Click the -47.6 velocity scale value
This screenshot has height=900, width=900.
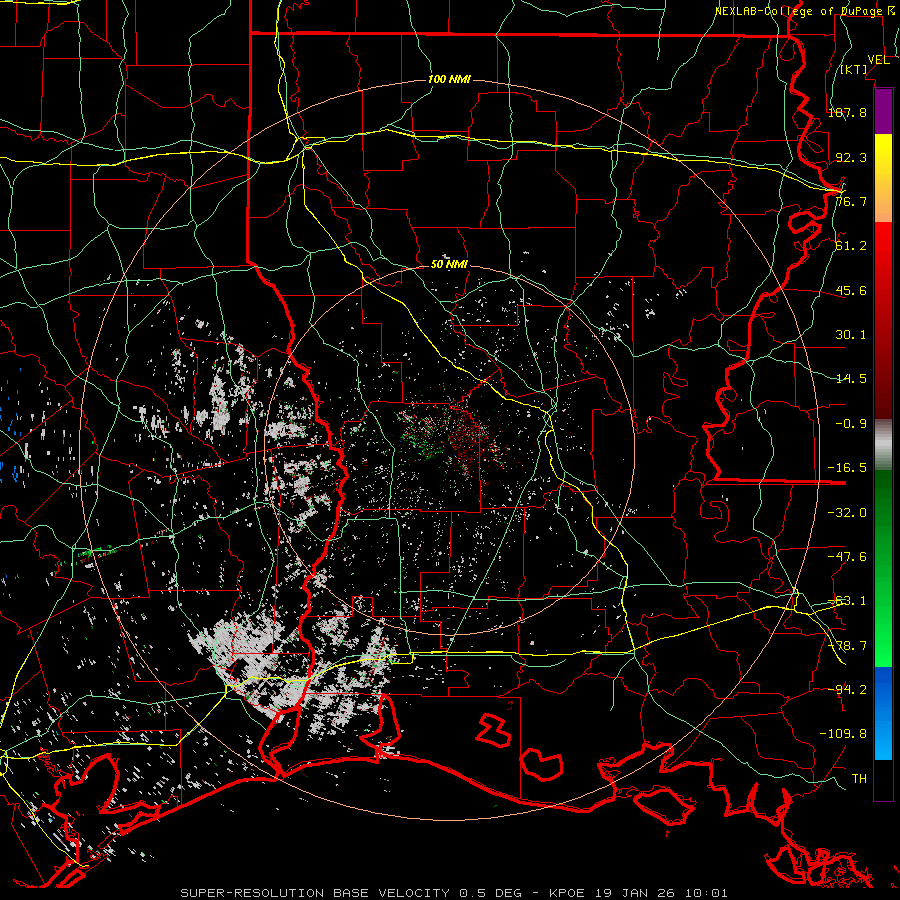(x=847, y=557)
